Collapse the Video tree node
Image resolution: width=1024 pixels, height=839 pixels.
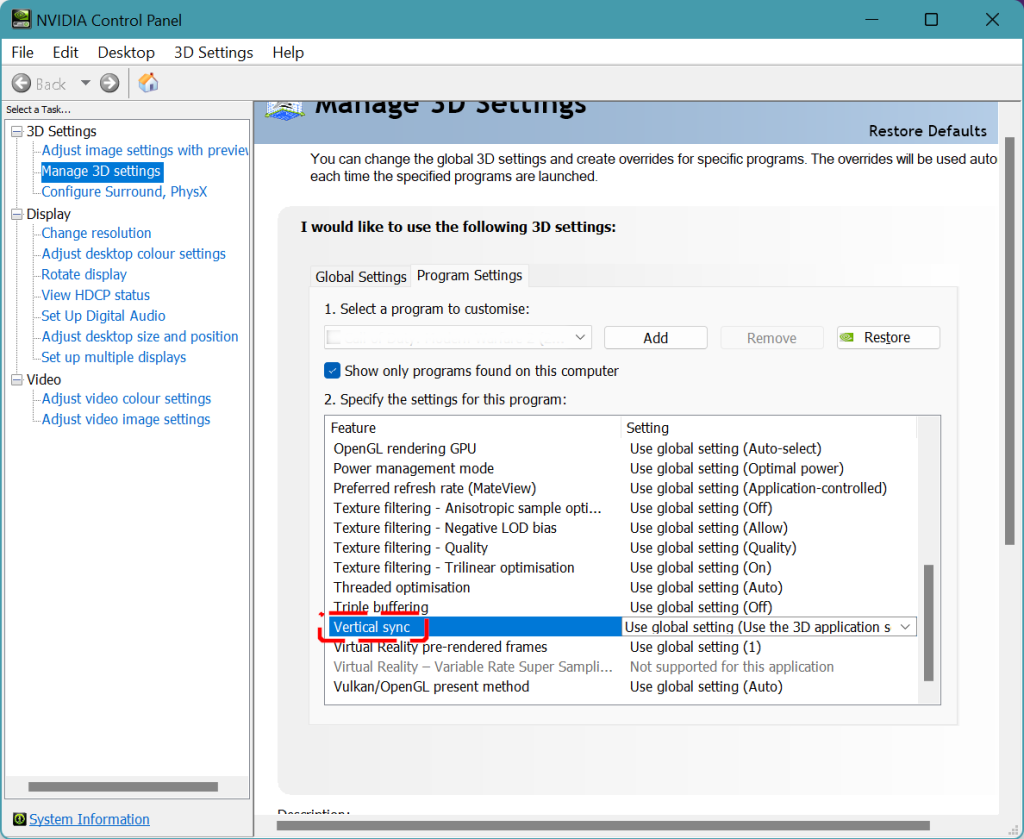pos(17,379)
